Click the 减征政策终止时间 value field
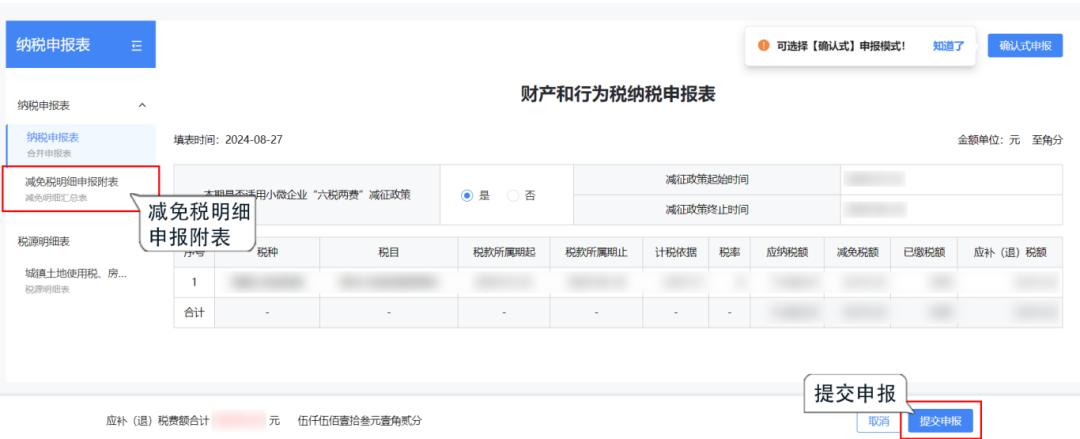 click(x=950, y=210)
